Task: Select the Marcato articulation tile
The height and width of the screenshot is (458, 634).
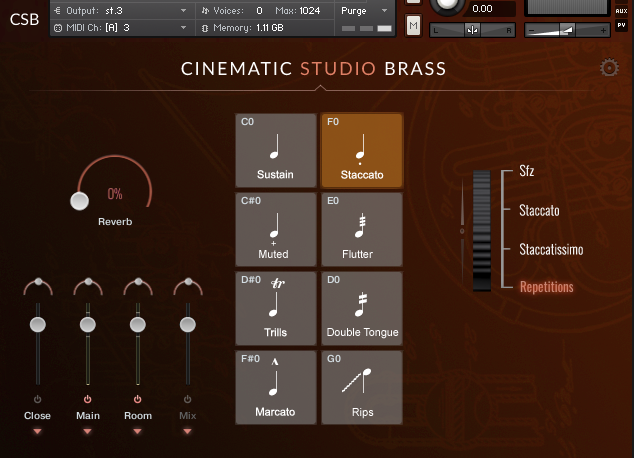Action: point(275,387)
